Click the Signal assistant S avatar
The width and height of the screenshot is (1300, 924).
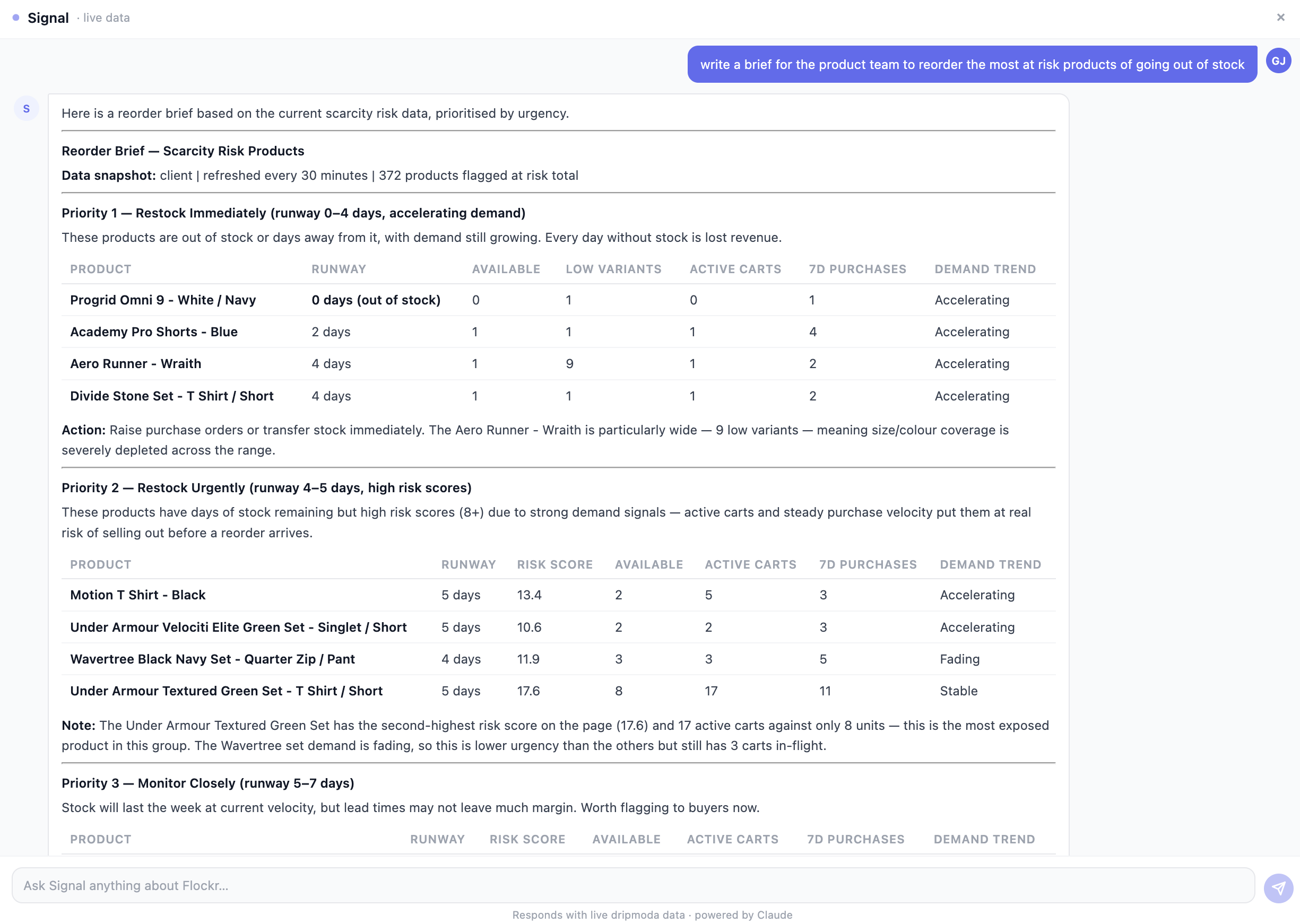point(26,109)
